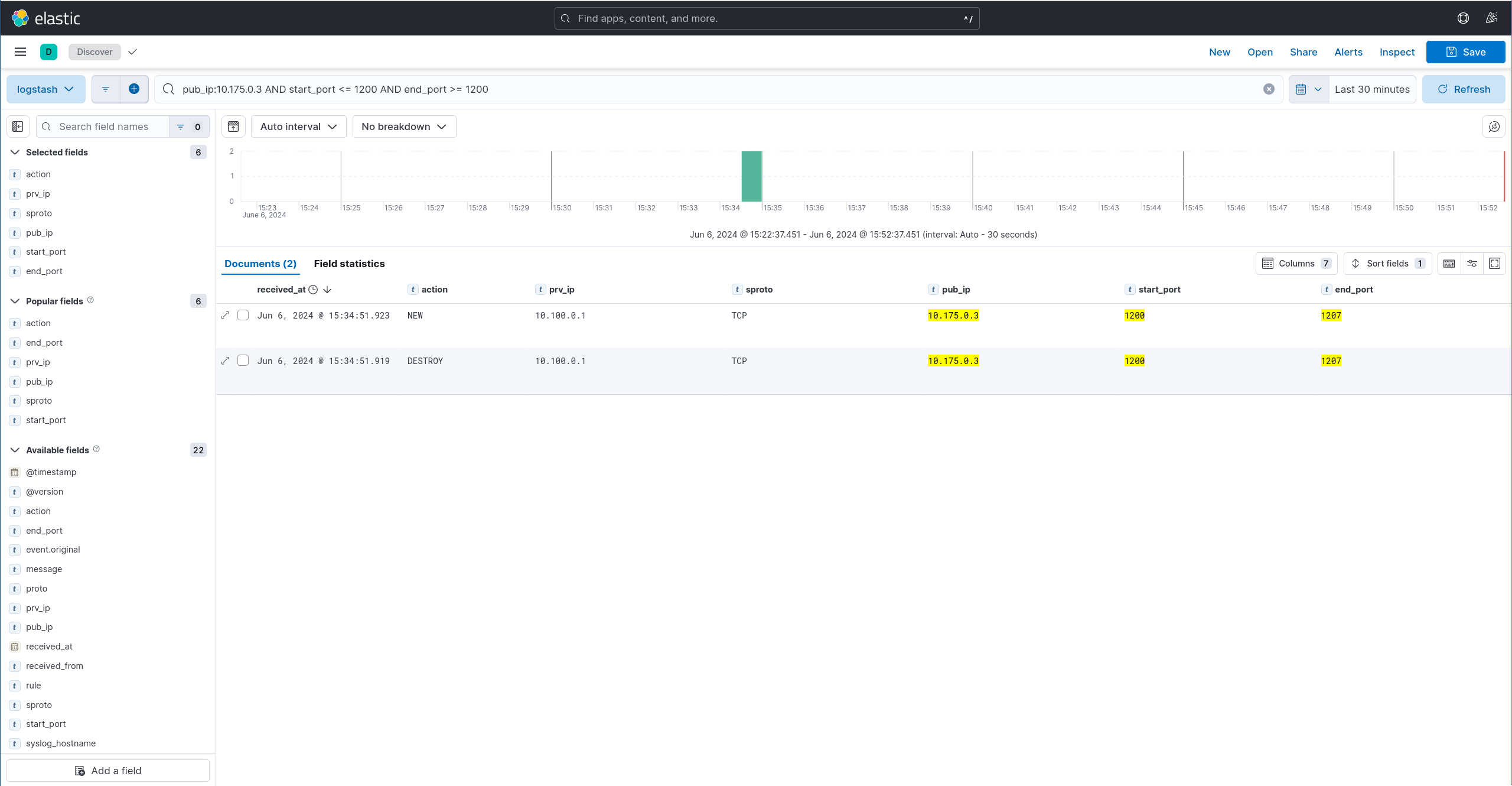Click New in the top menu
Viewport: 1512px width, 786px height.
click(1219, 52)
